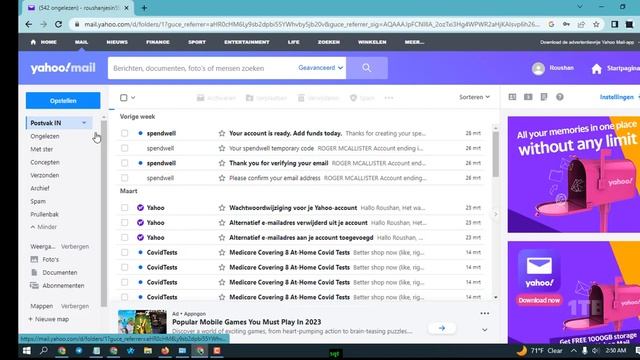Image resolution: width=640 pixels, height=360 pixels.
Task: Select checkbox for Wachtwoordwijziging email
Action: (x=124, y=208)
